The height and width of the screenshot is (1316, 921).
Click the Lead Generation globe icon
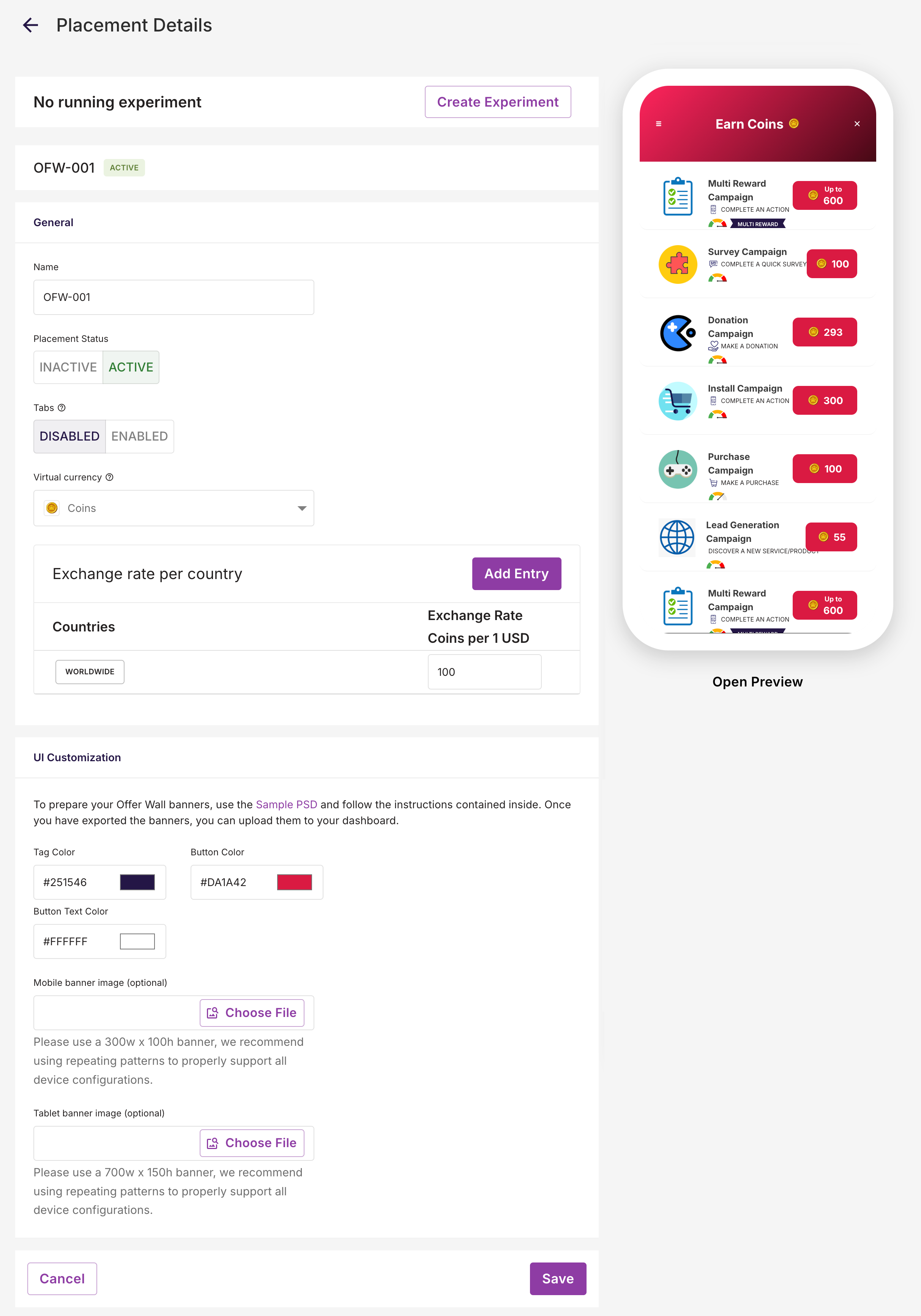pos(677,537)
